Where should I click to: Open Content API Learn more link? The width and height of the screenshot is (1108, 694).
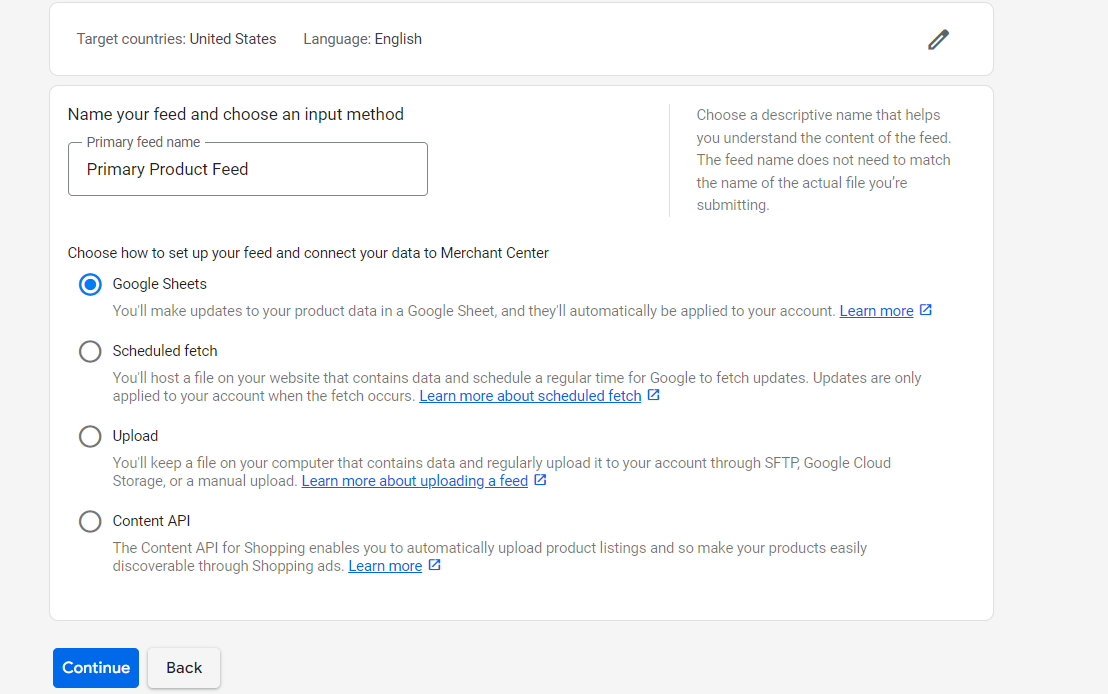[385, 566]
